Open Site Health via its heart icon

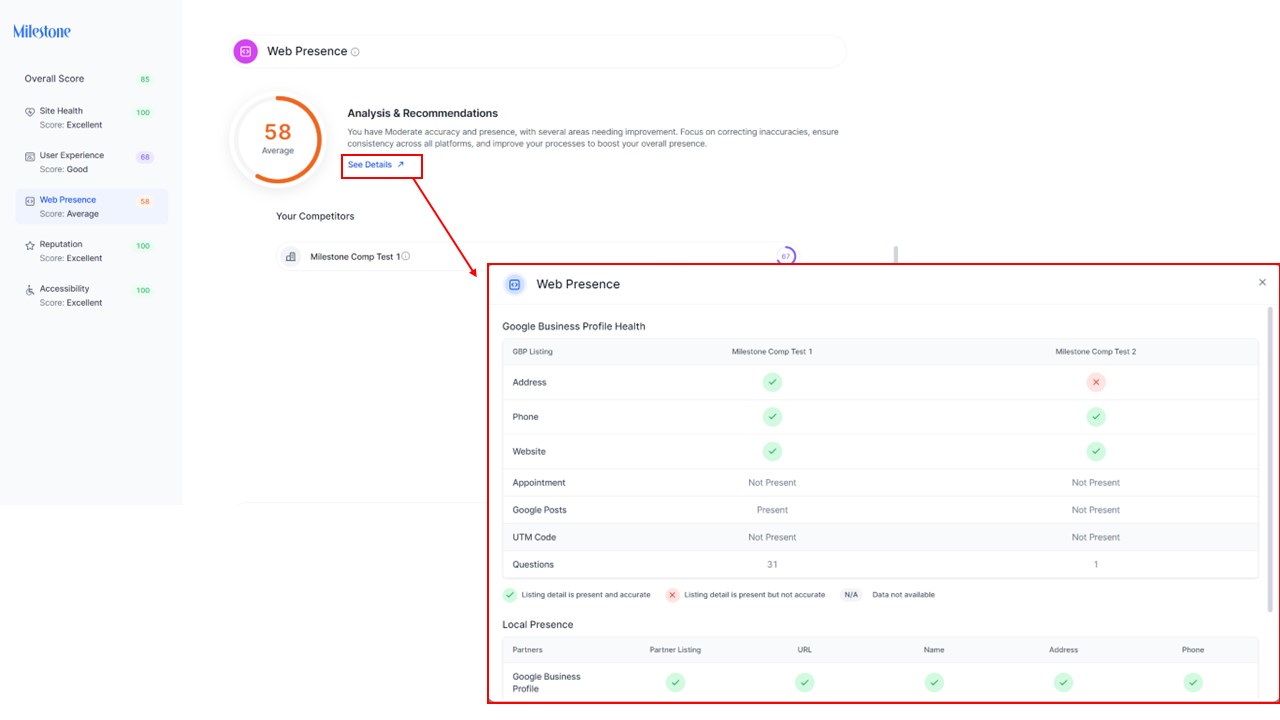[30, 112]
